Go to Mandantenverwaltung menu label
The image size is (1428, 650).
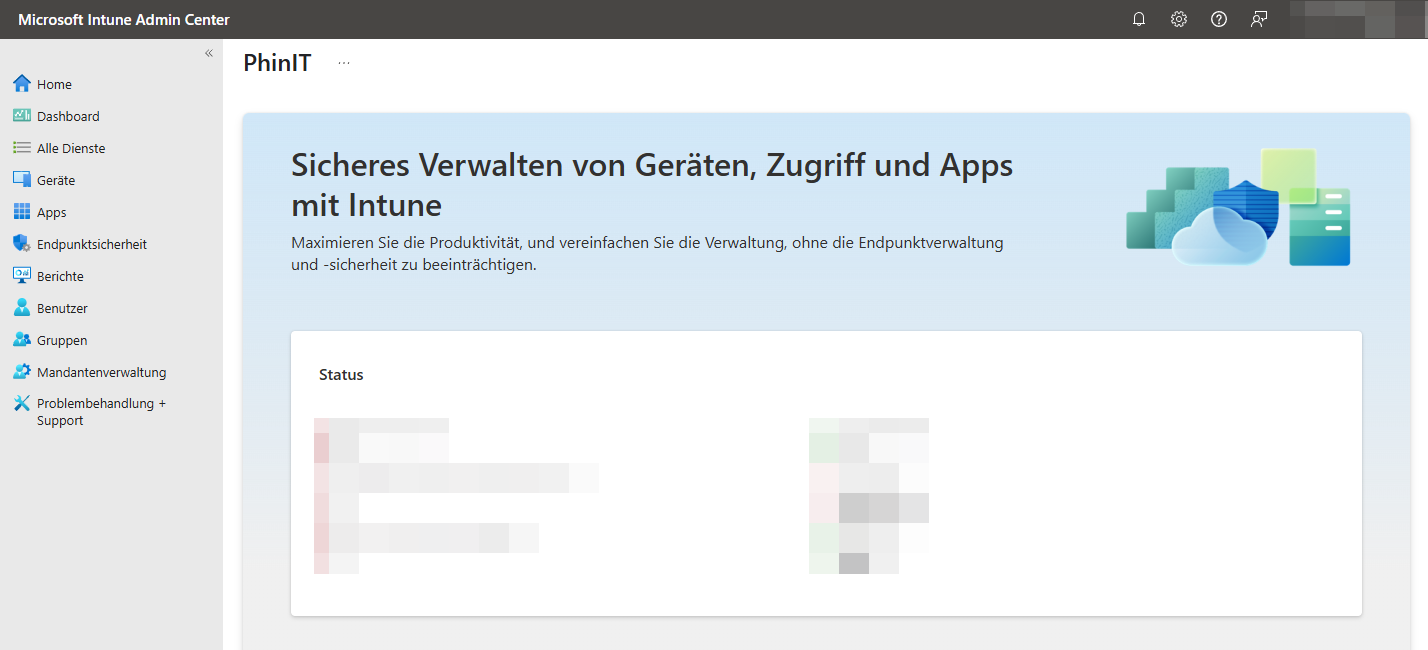[101, 372]
